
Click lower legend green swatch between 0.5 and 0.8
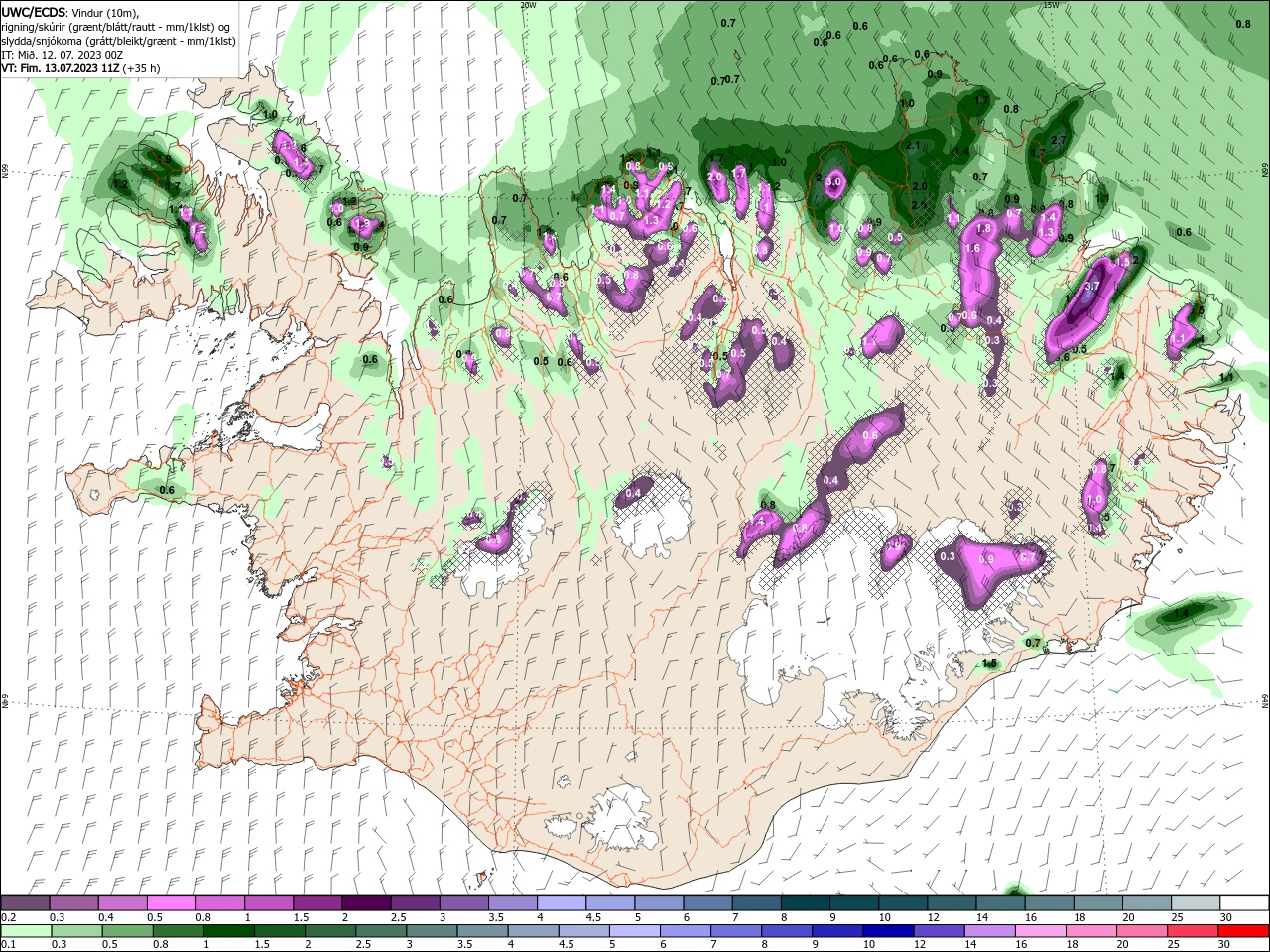(x=128, y=931)
